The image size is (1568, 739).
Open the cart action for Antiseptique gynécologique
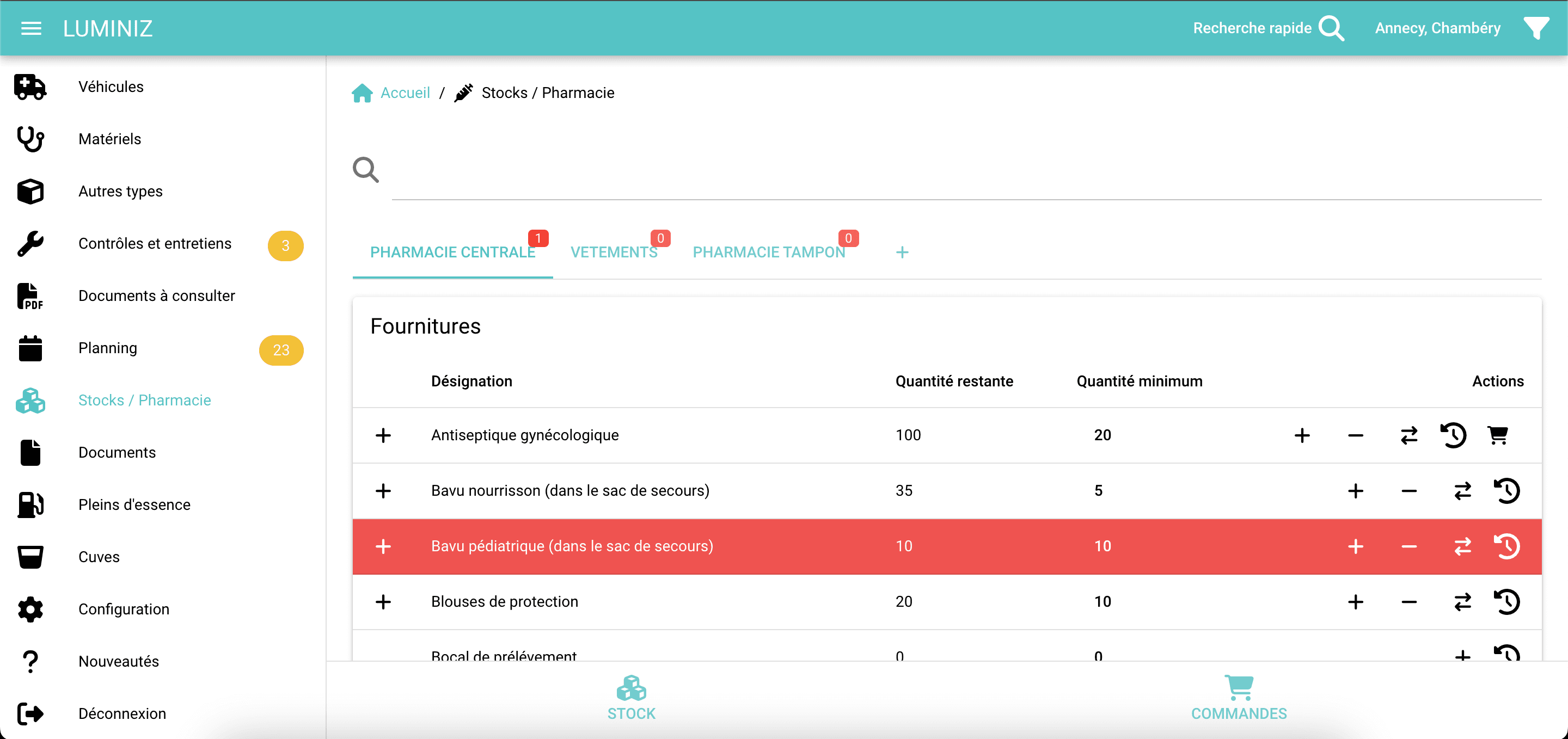click(1499, 435)
